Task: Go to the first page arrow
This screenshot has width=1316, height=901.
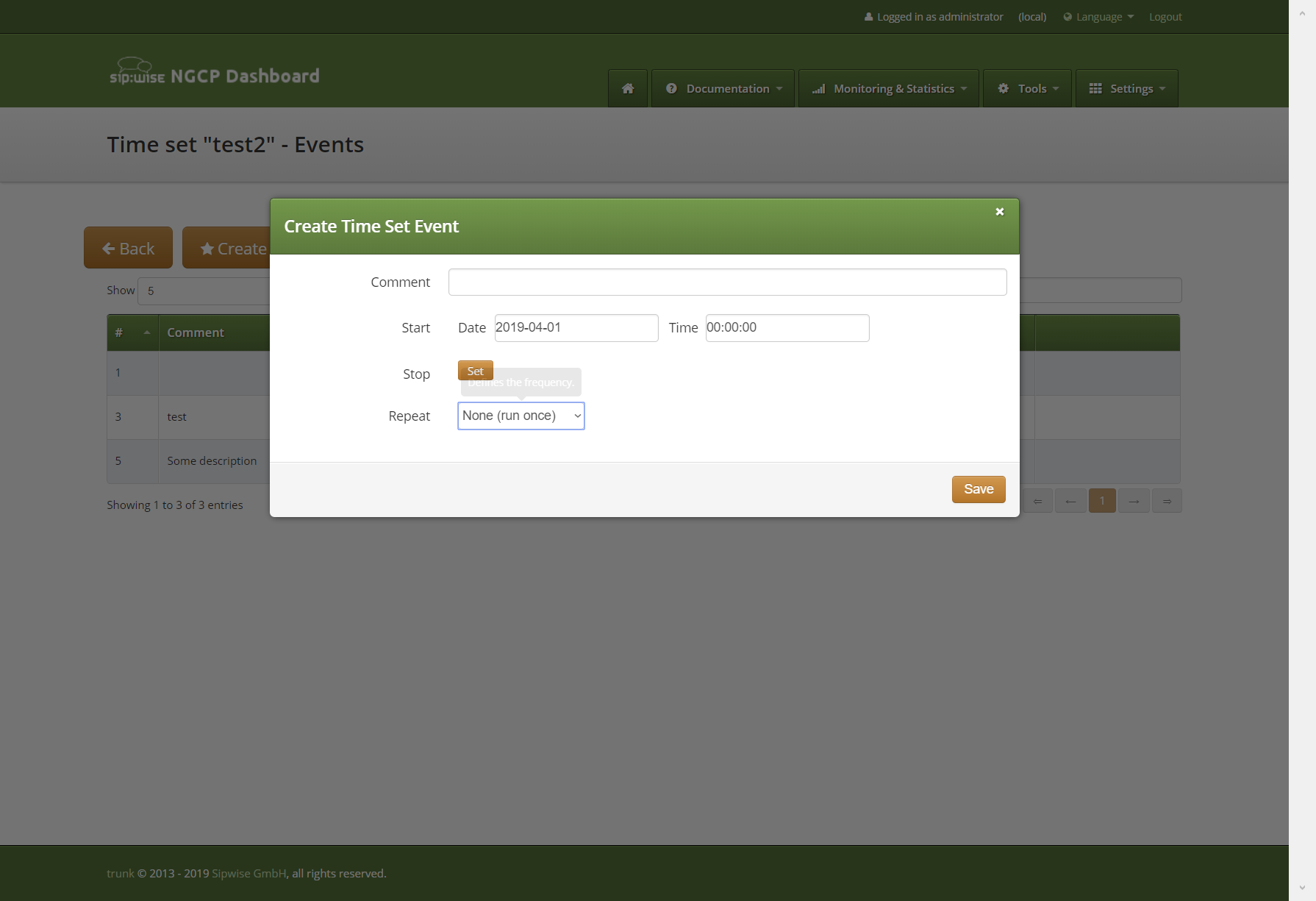Action: [x=1037, y=501]
